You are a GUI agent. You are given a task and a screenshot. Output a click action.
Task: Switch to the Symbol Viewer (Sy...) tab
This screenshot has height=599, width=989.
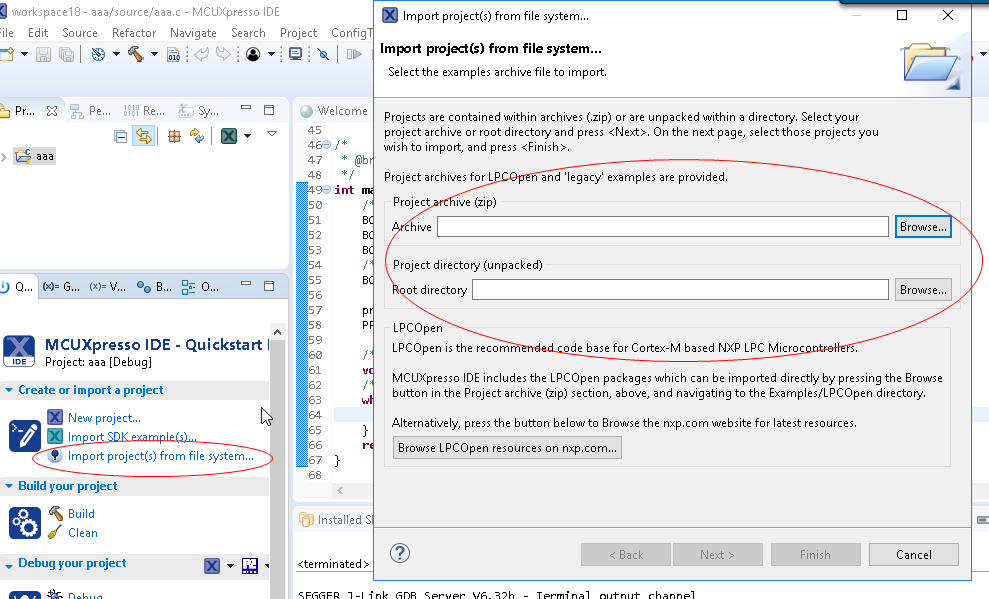(x=198, y=111)
